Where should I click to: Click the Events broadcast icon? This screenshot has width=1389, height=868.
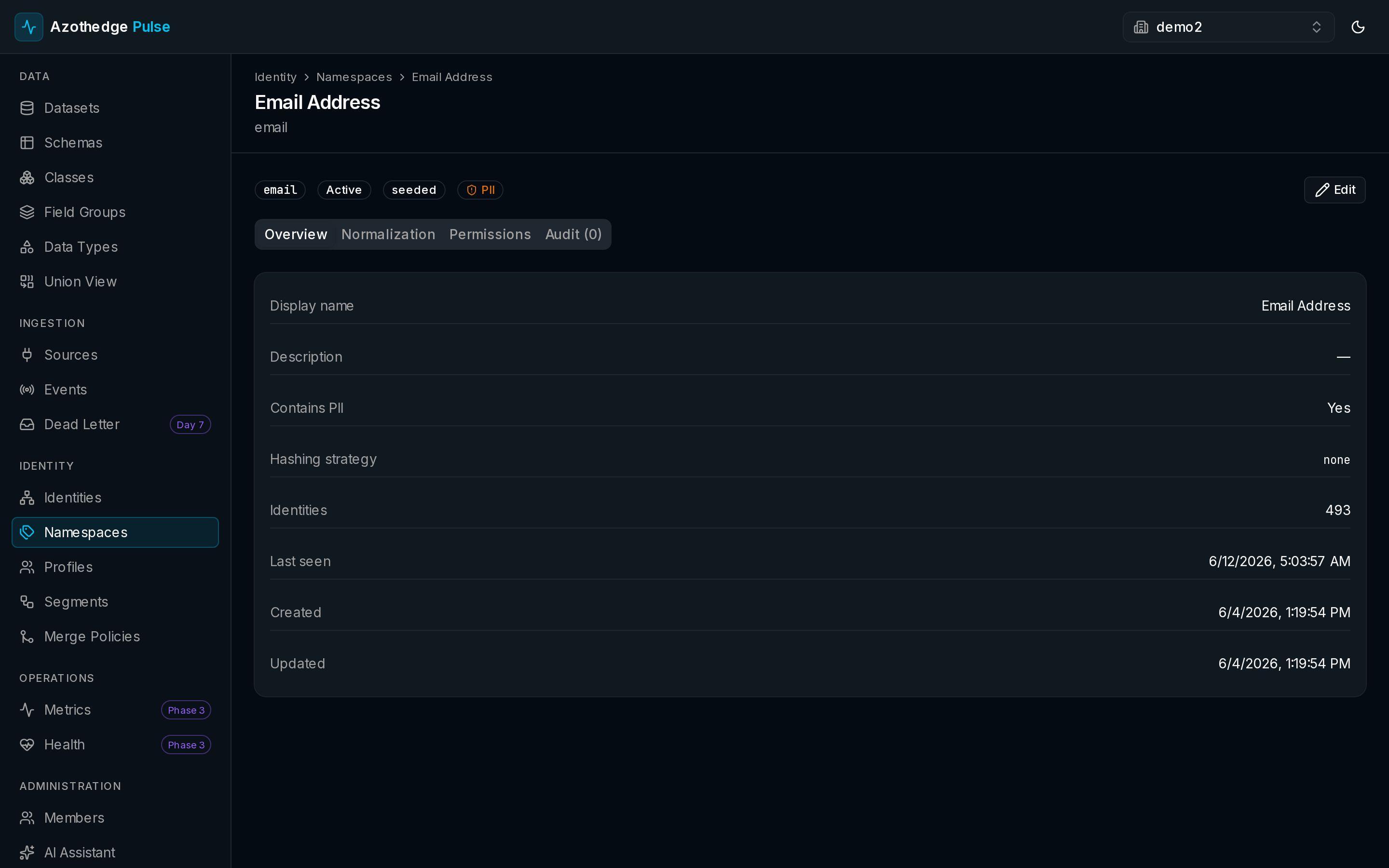click(x=27, y=390)
